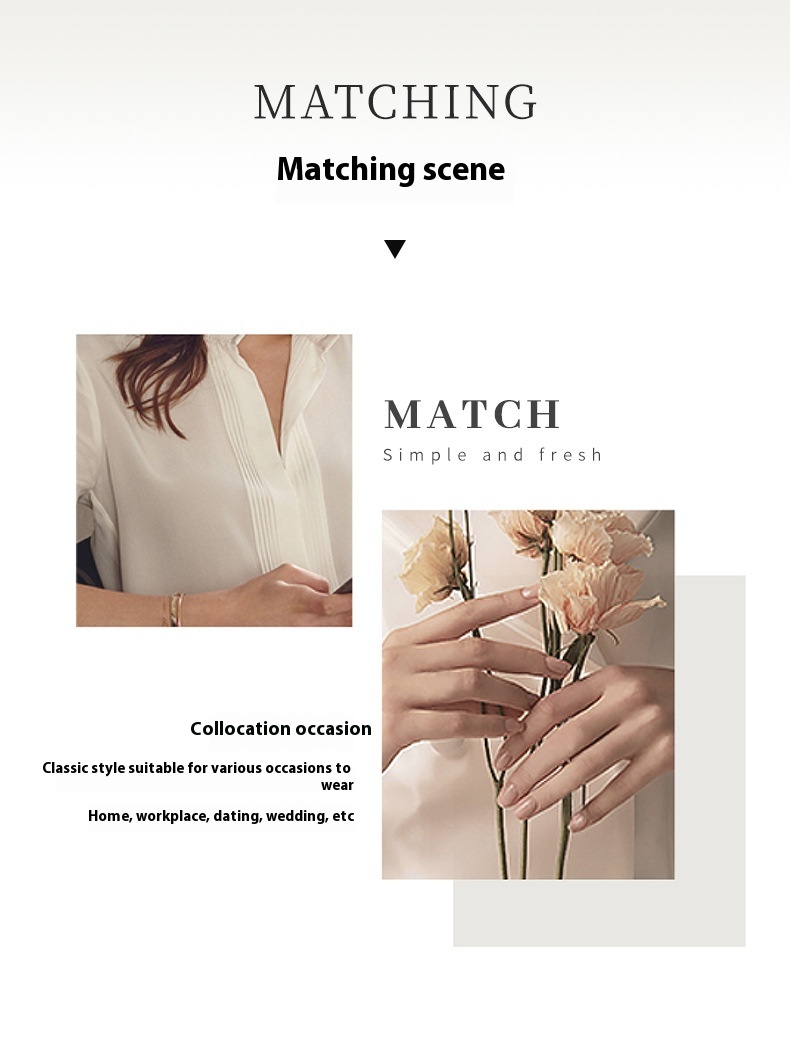Screen dimensions: 790x1043
Task: Select the 'Collocation occasion' heading
Action: coord(281,728)
